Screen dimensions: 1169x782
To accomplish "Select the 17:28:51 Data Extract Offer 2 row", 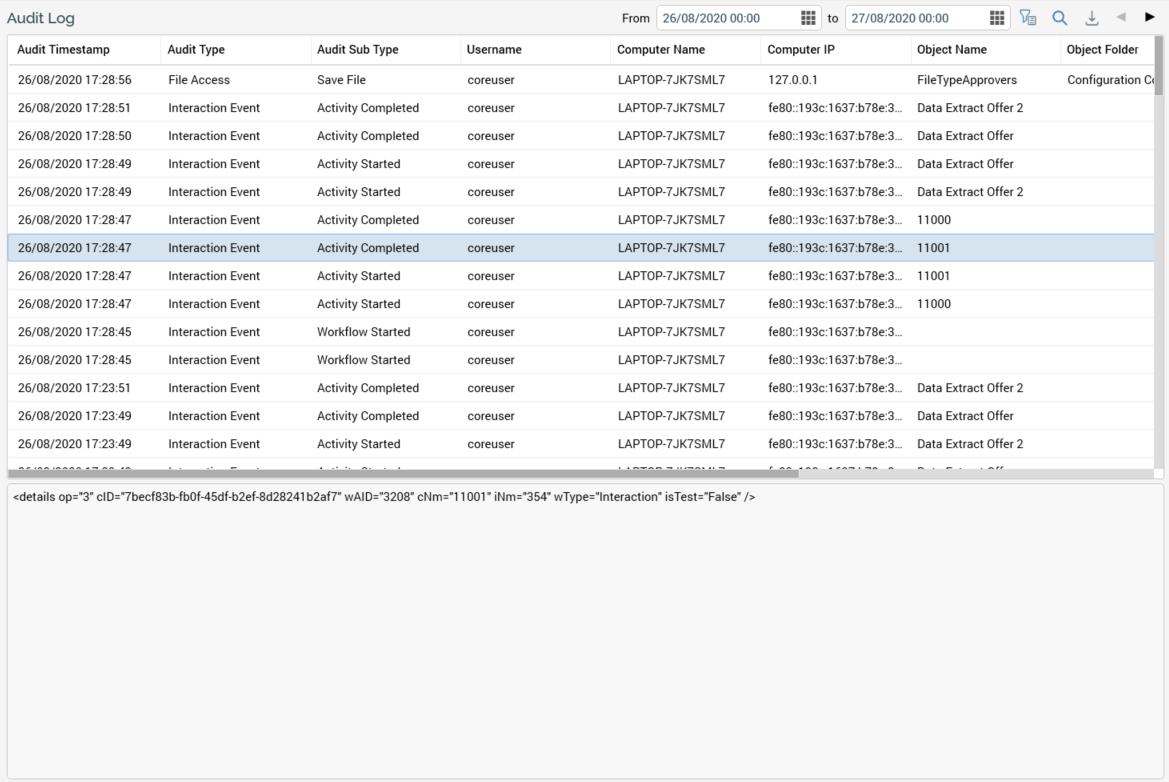I will pyautogui.click(x=400, y=108).
